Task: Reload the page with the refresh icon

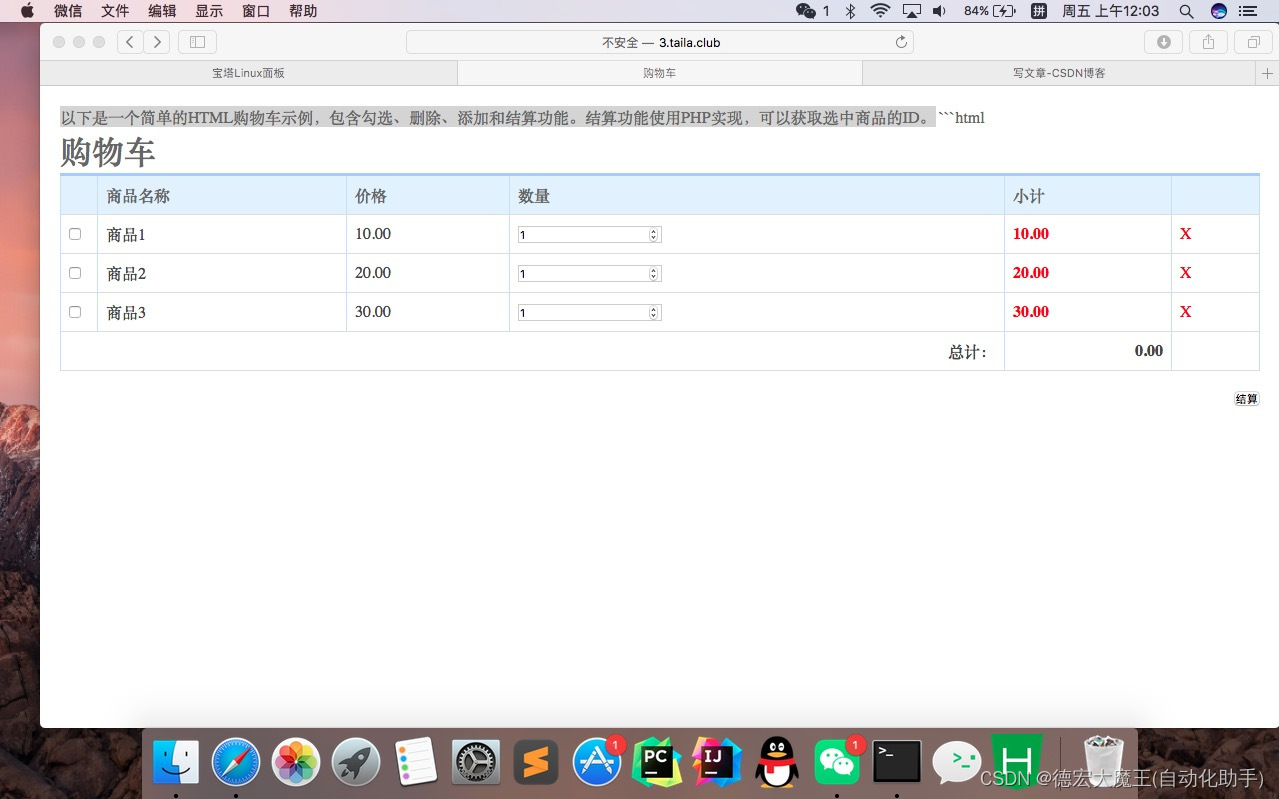Action: tap(901, 42)
